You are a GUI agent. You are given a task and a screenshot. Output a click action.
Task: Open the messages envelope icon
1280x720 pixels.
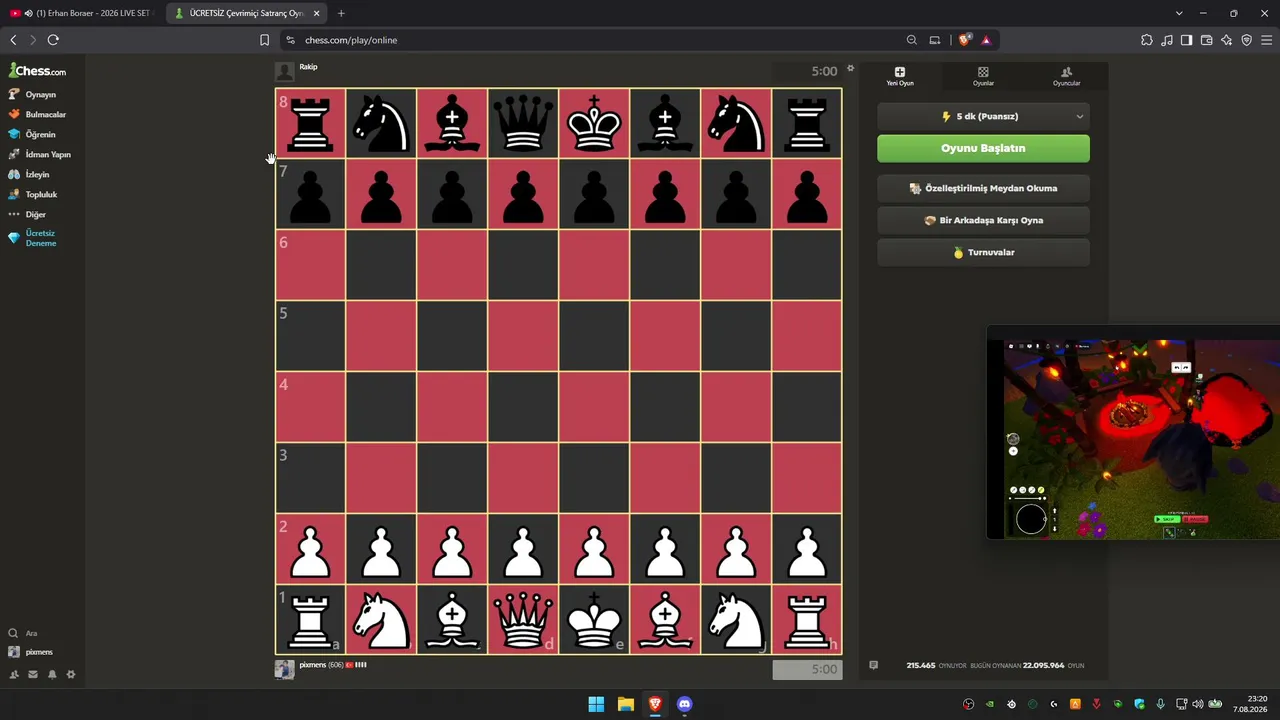coord(33,675)
